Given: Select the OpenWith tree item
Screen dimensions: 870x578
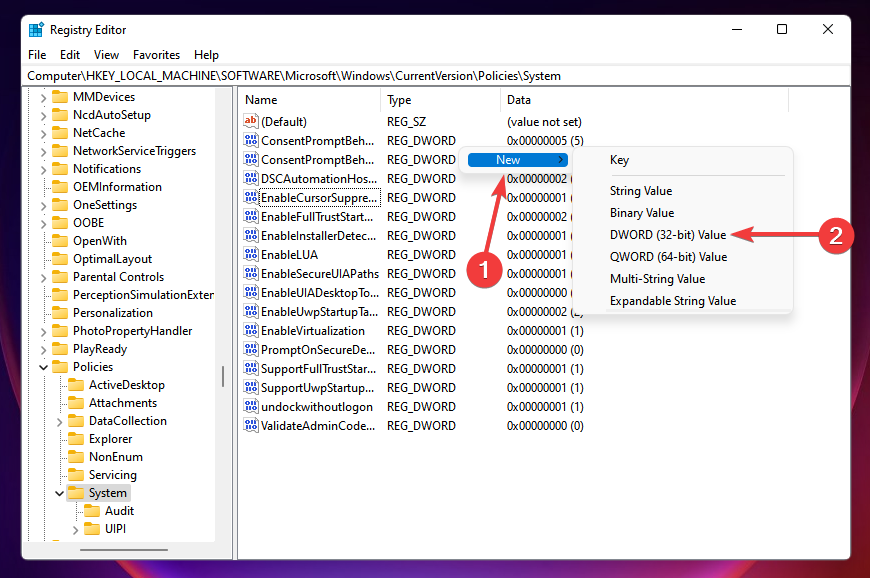Looking at the screenshot, I should pos(100,241).
